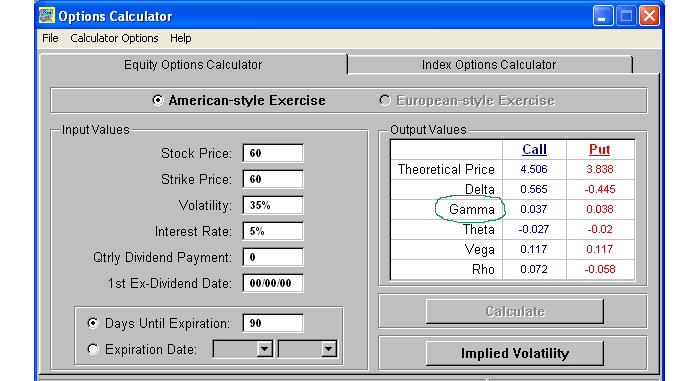The width and height of the screenshot is (684, 381).
Task: Click the Volatility input field
Action: click(273, 205)
